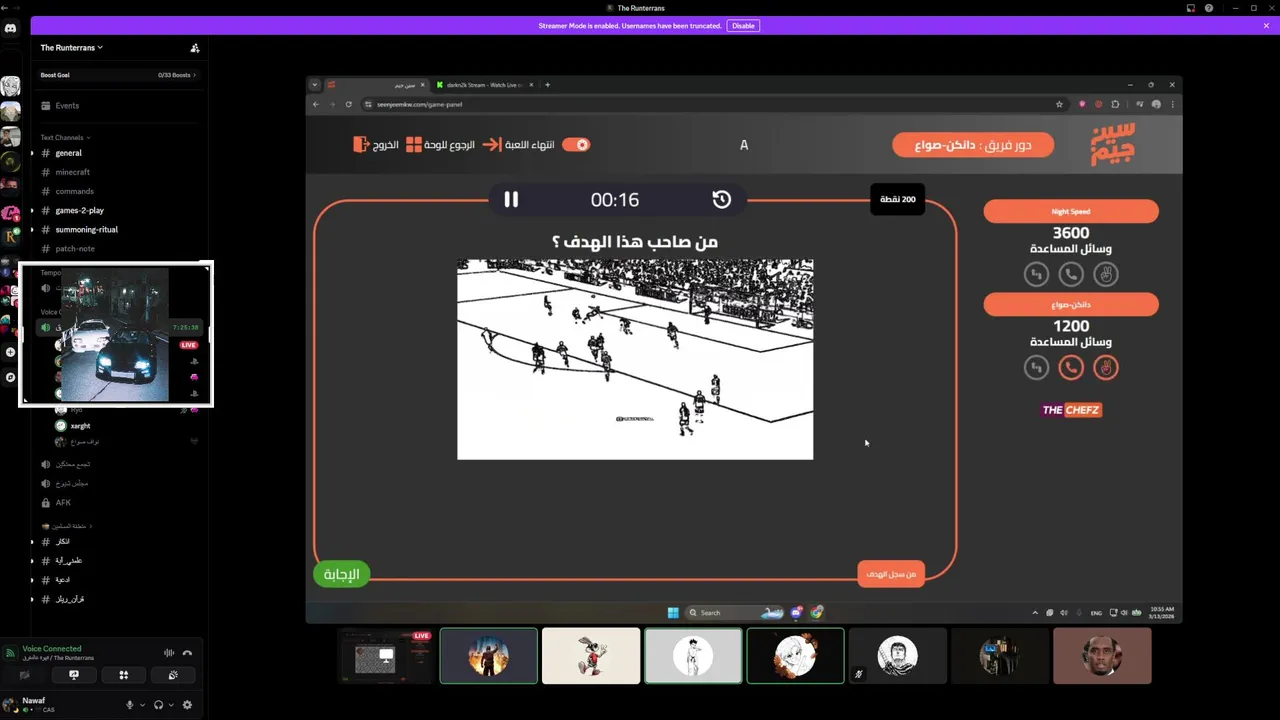1280x720 pixels.
Task: Use Night Speed team's swap helper icon
Action: [x=1036, y=274]
